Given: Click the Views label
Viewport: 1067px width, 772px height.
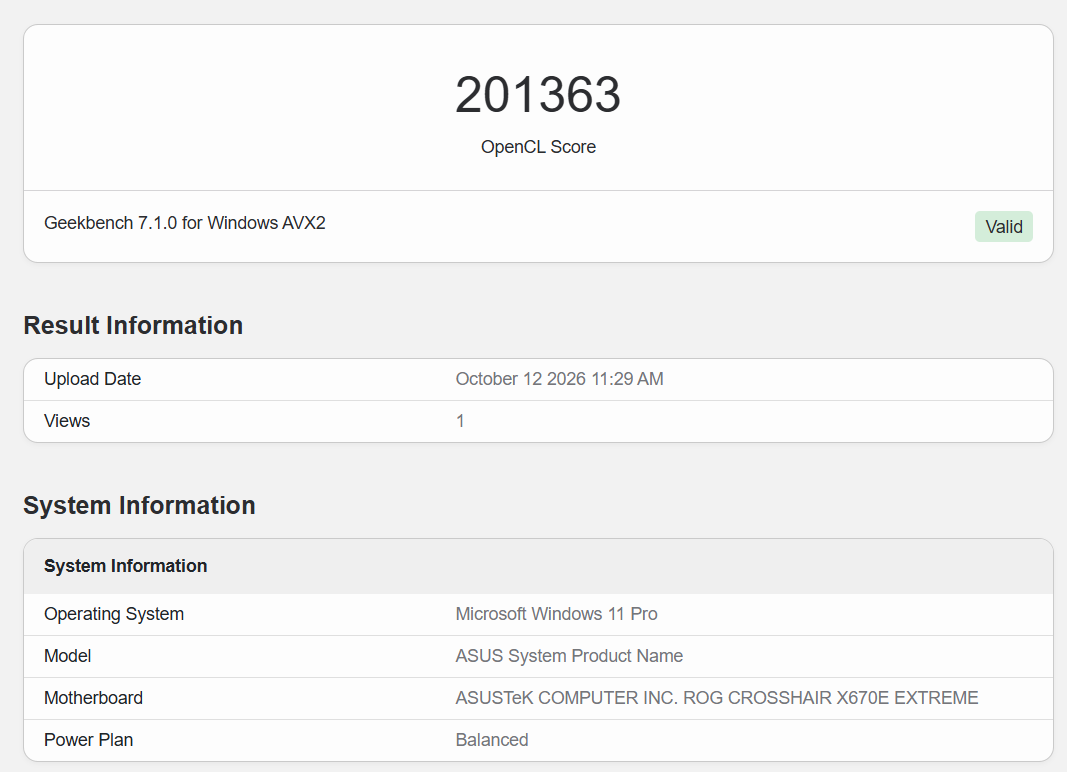Looking at the screenshot, I should pos(67,421).
